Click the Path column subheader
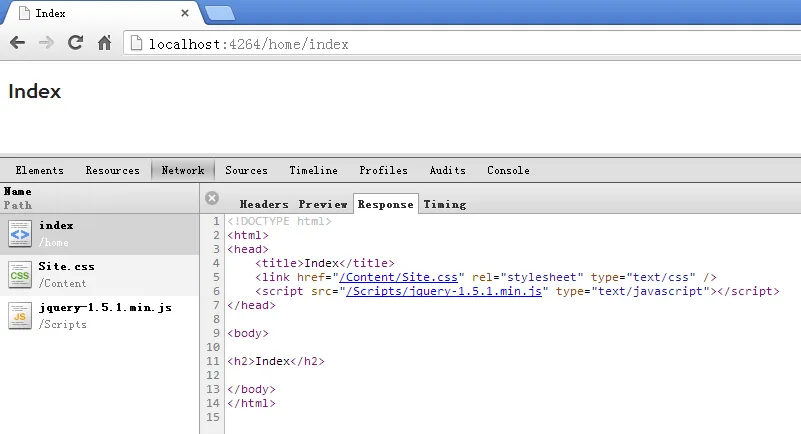 pyautogui.click(x=18, y=205)
